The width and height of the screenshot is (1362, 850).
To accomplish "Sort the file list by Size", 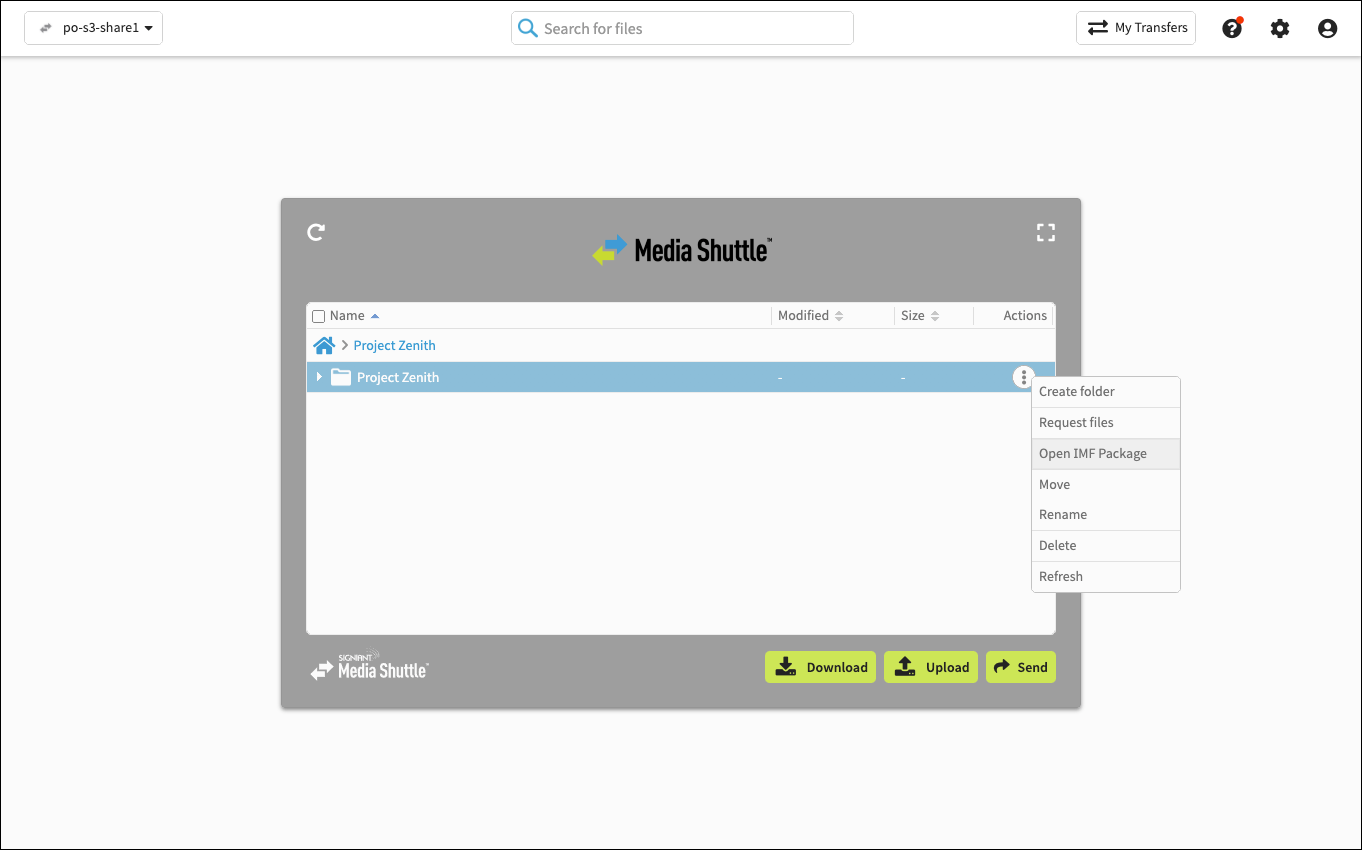I will click(920, 316).
